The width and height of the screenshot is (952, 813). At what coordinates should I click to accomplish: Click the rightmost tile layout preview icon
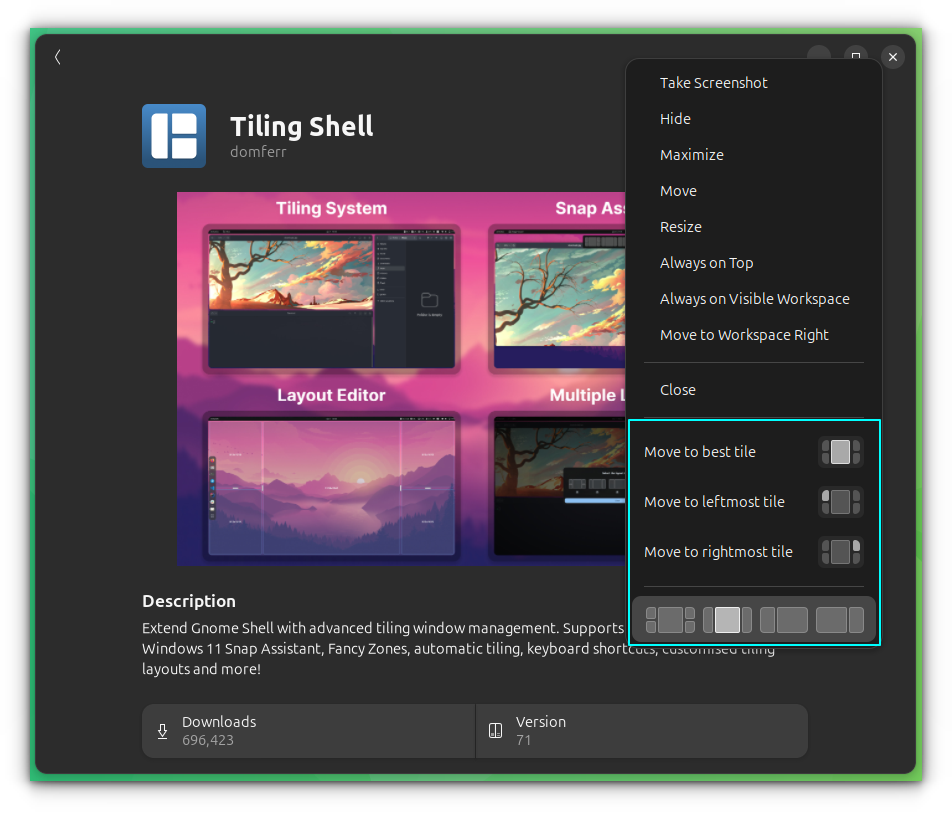840,552
